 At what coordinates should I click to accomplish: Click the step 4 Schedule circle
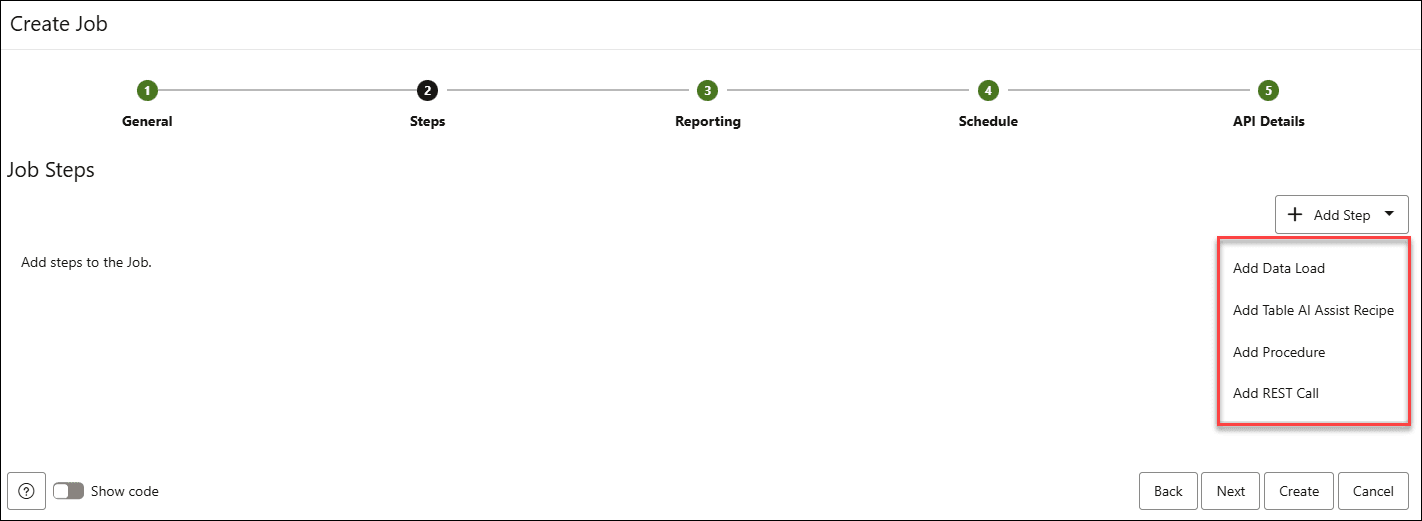(x=988, y=91)
